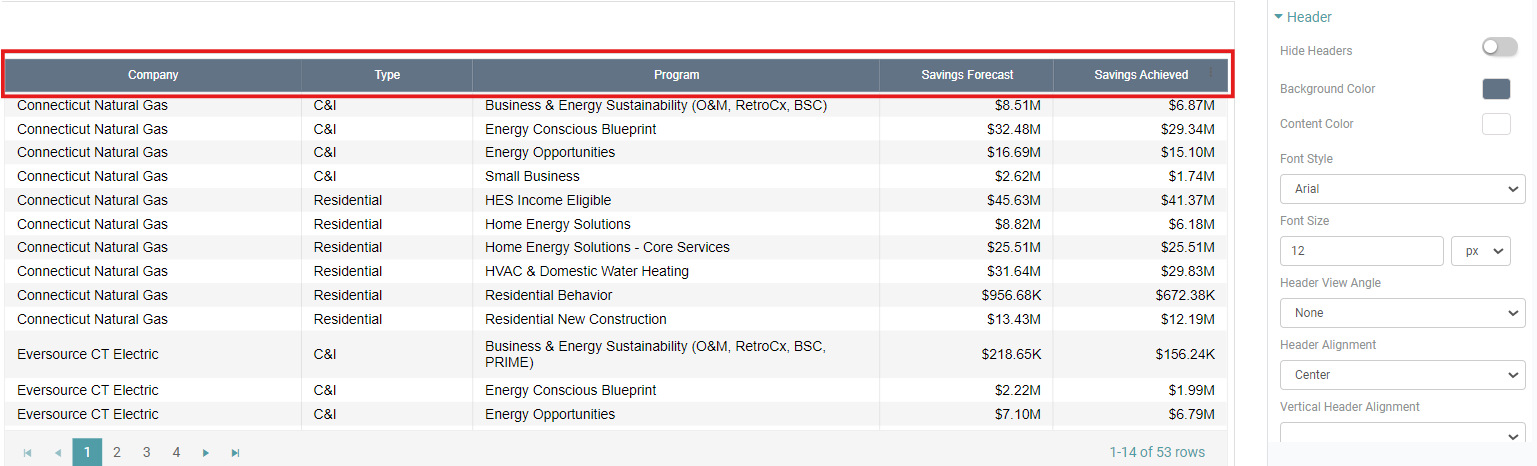Image resolution: width=1537 pixels, height=466 pixels.
Task: Open the Font Style dropdown showing Arial
Action: 1402,189
